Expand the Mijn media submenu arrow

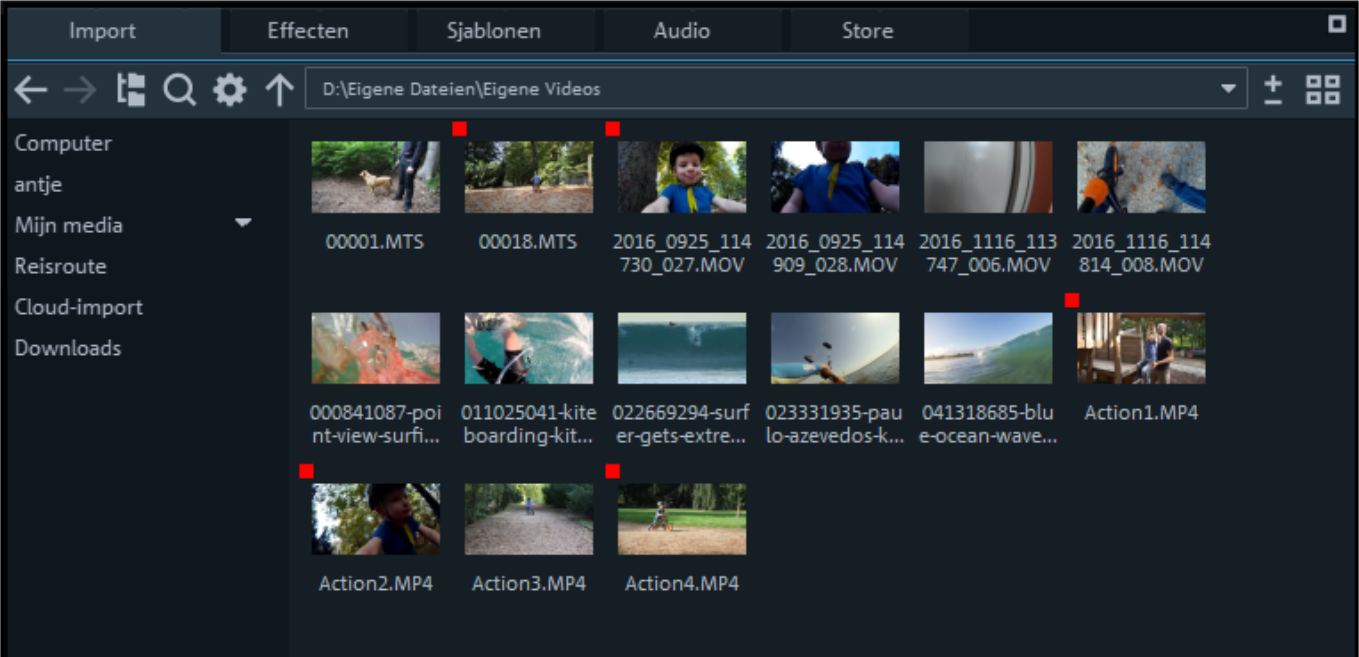click(x=243, y=223)
